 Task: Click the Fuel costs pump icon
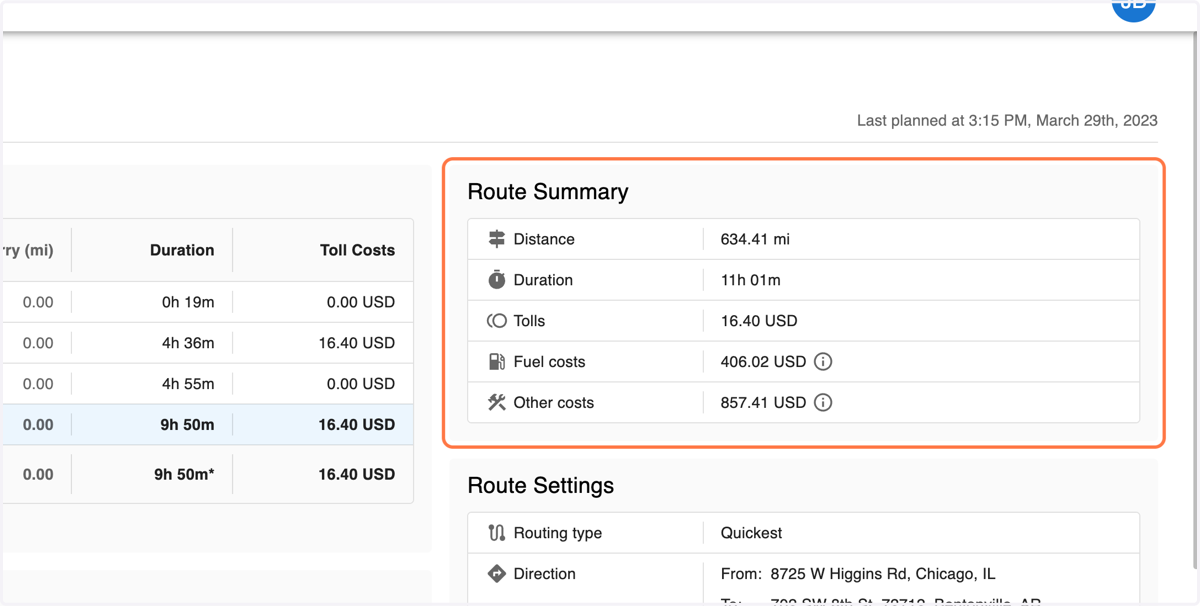[x=496, y=361]
